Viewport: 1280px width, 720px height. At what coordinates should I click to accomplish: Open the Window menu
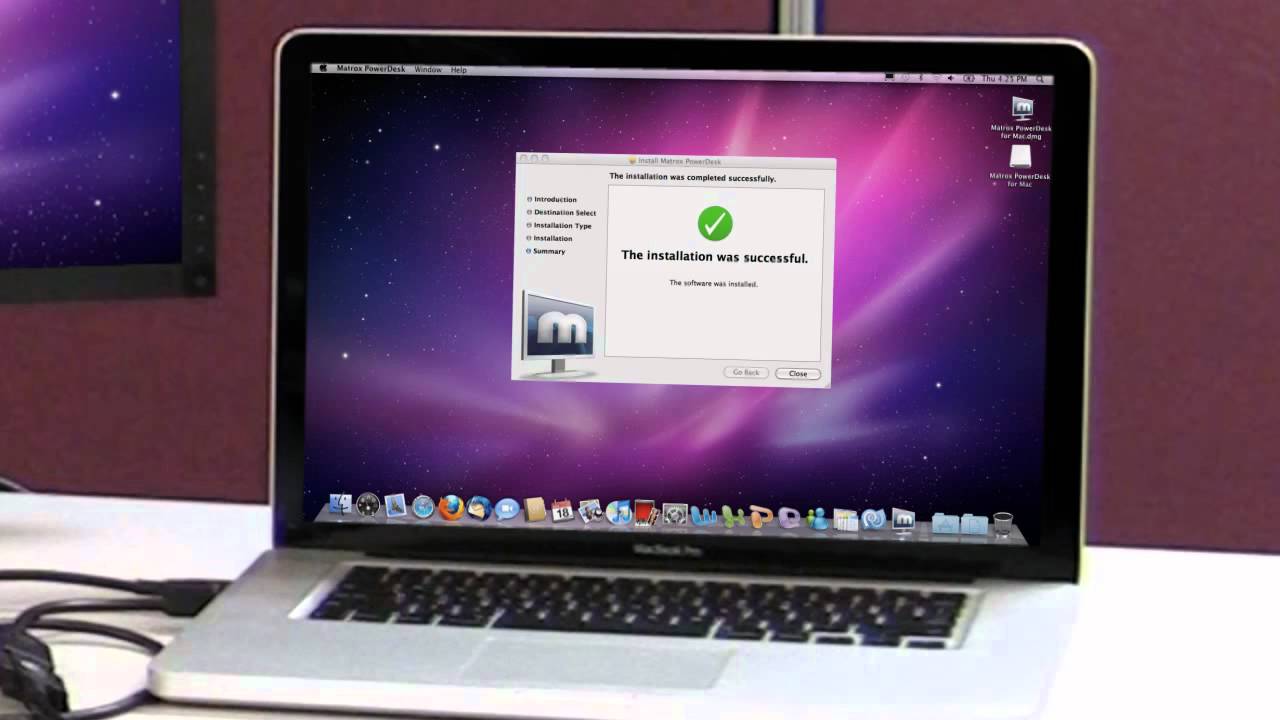[x=428, y=70]
